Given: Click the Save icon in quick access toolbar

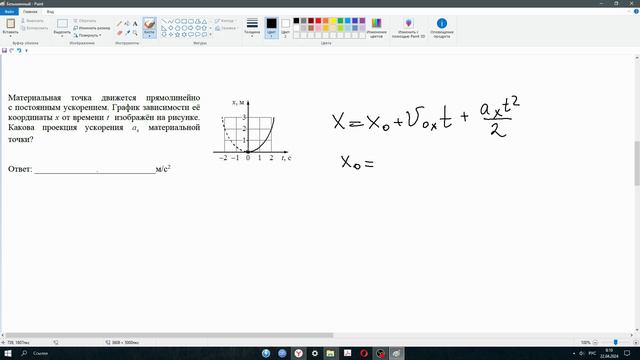Looking at the screenshot, I should pos(4,51).
